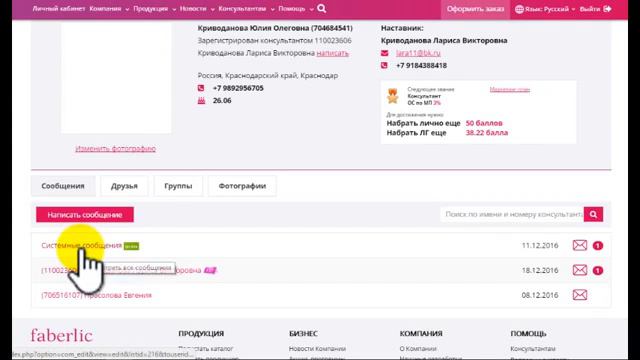Click the 50 баллов value

pyautogui.click(x=484, y=123)
